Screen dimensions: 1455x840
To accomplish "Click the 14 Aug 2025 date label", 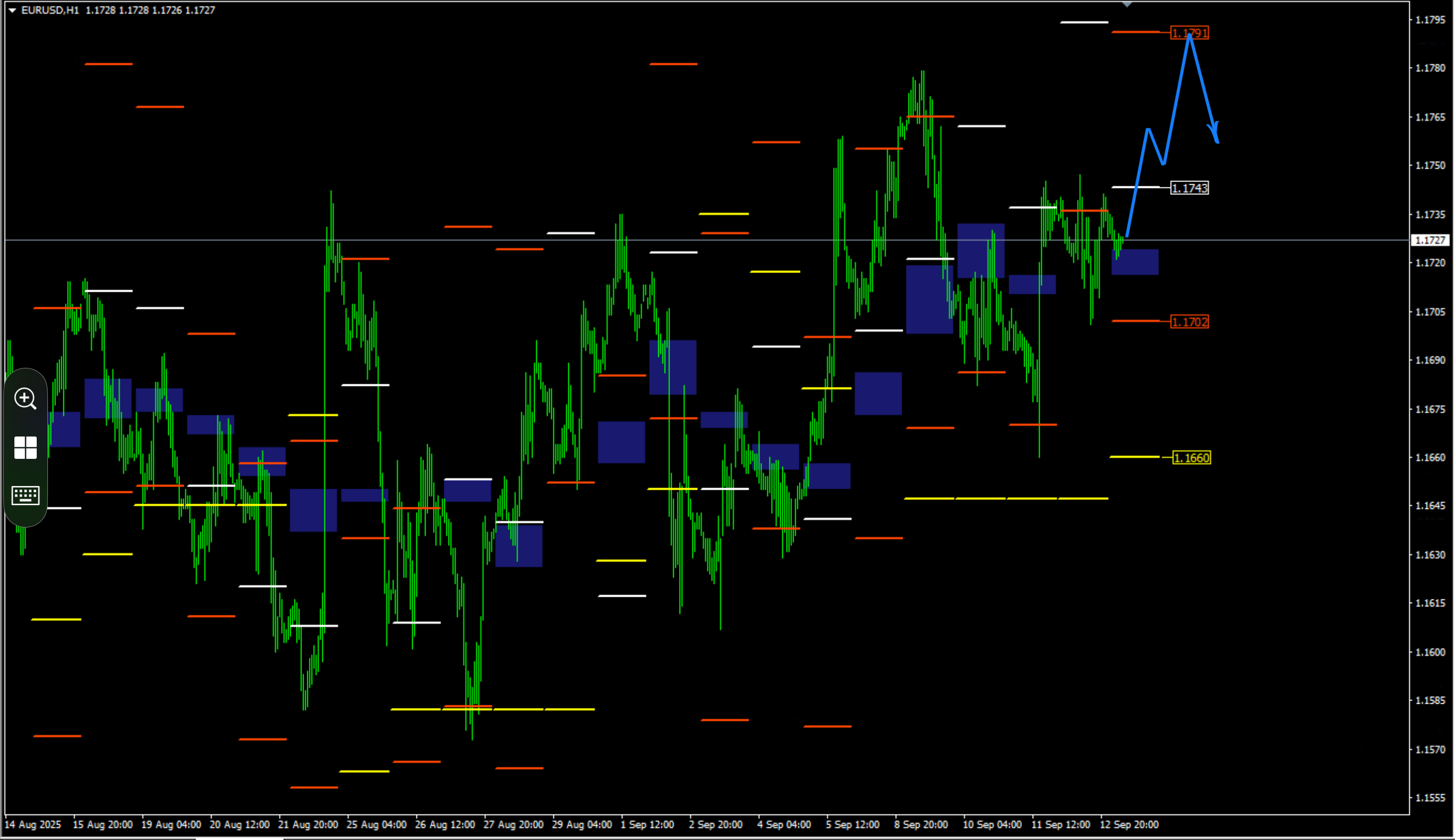I will click(x=33, y=825).
